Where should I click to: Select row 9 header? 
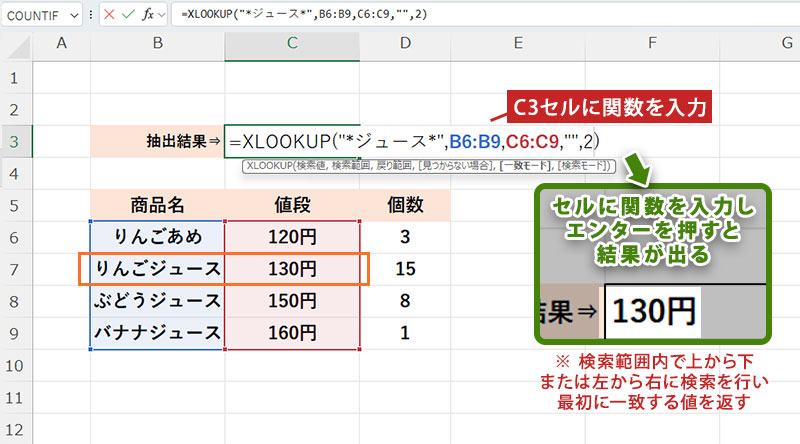(14, 334)
